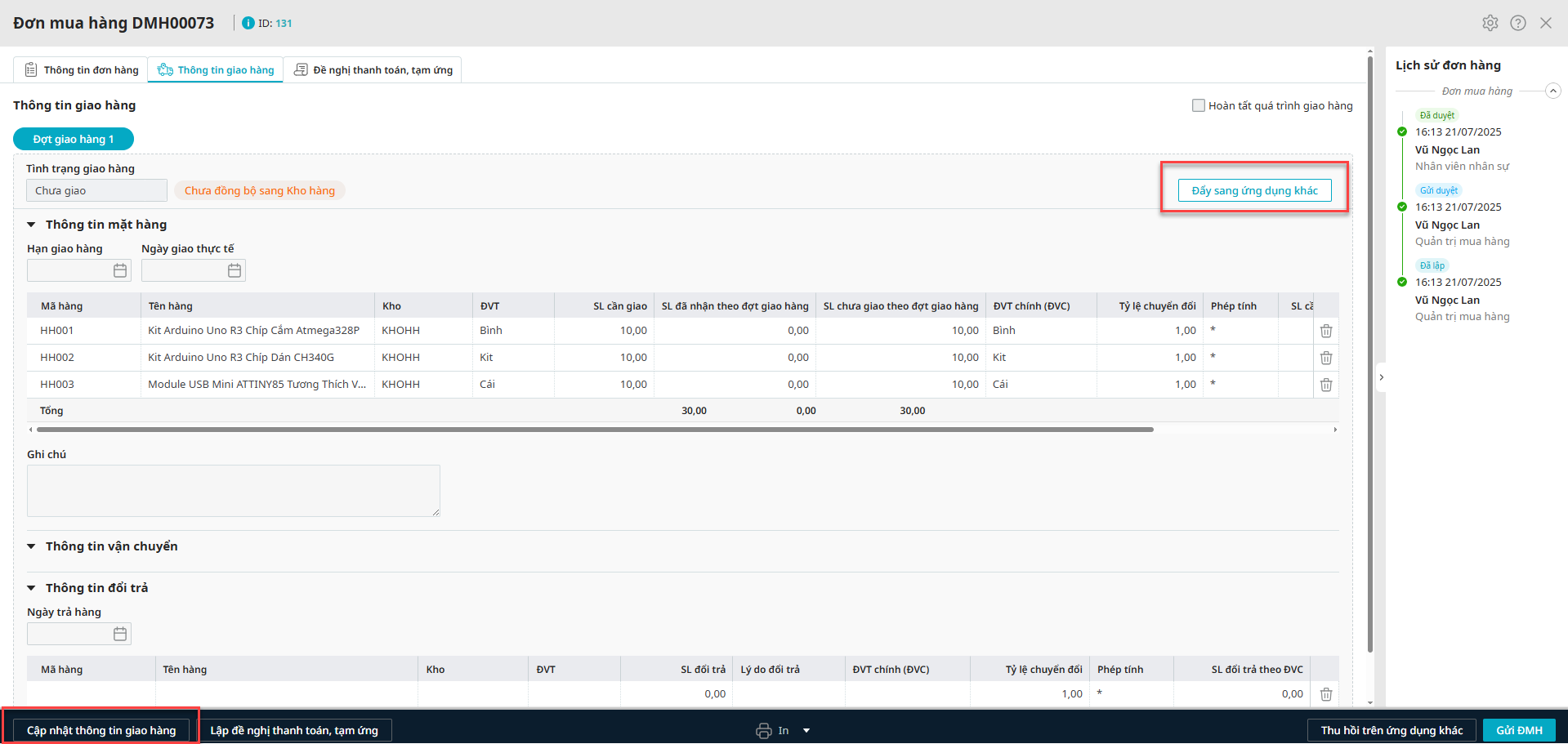
Task: Delete row HH002 with trash icon
Action: [1326, 358]
